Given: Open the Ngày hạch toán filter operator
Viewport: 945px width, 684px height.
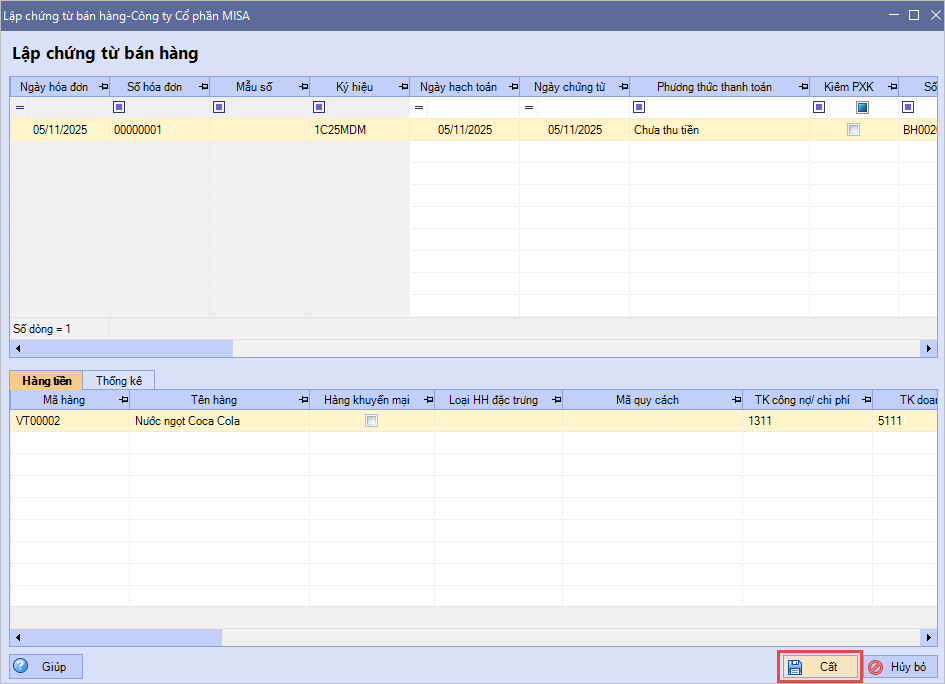Looking at the screenshot, I should pyautogui.click(x=419, y=107).
